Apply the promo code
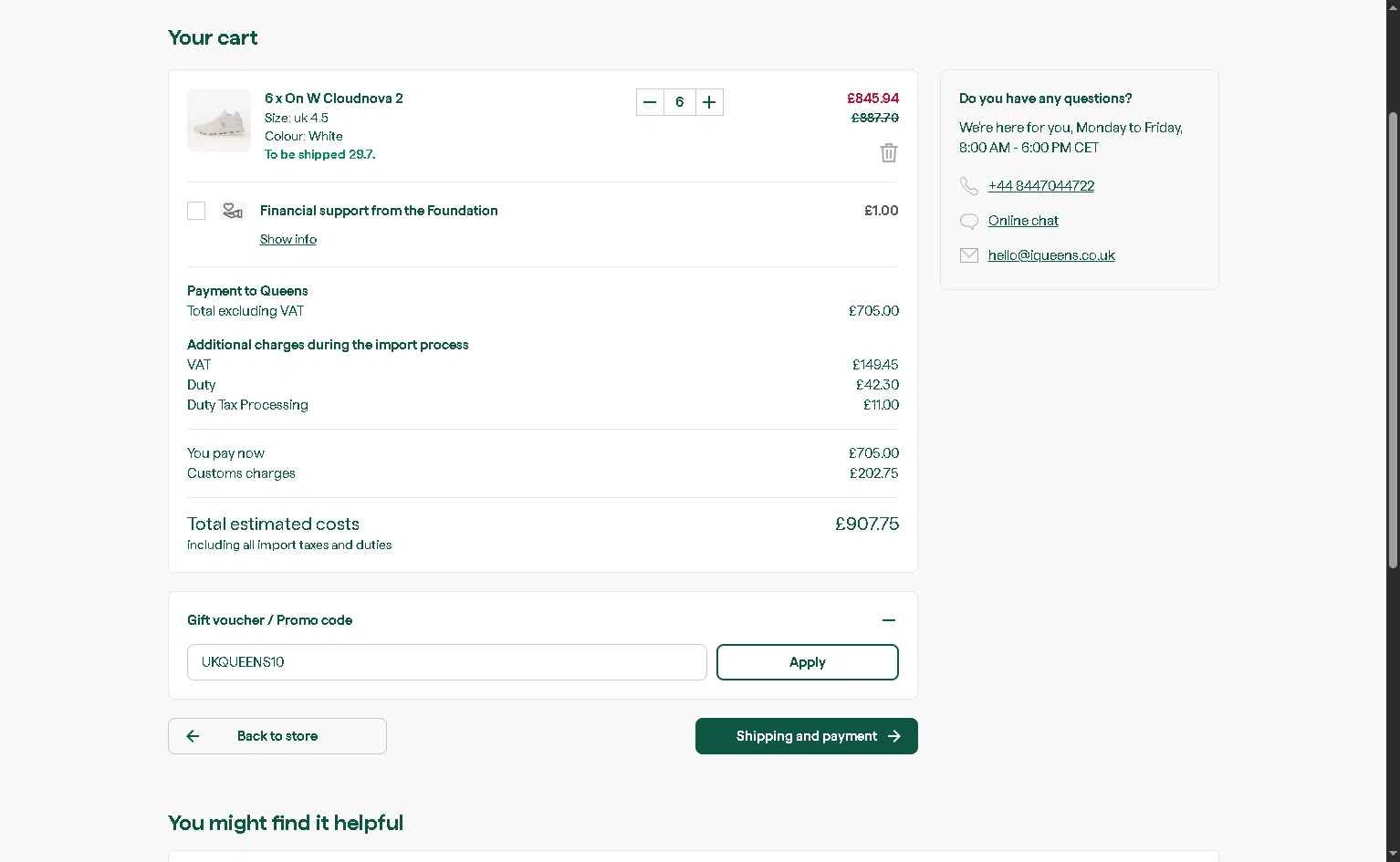Viewport: 1400px width, 862px height. 808,662
